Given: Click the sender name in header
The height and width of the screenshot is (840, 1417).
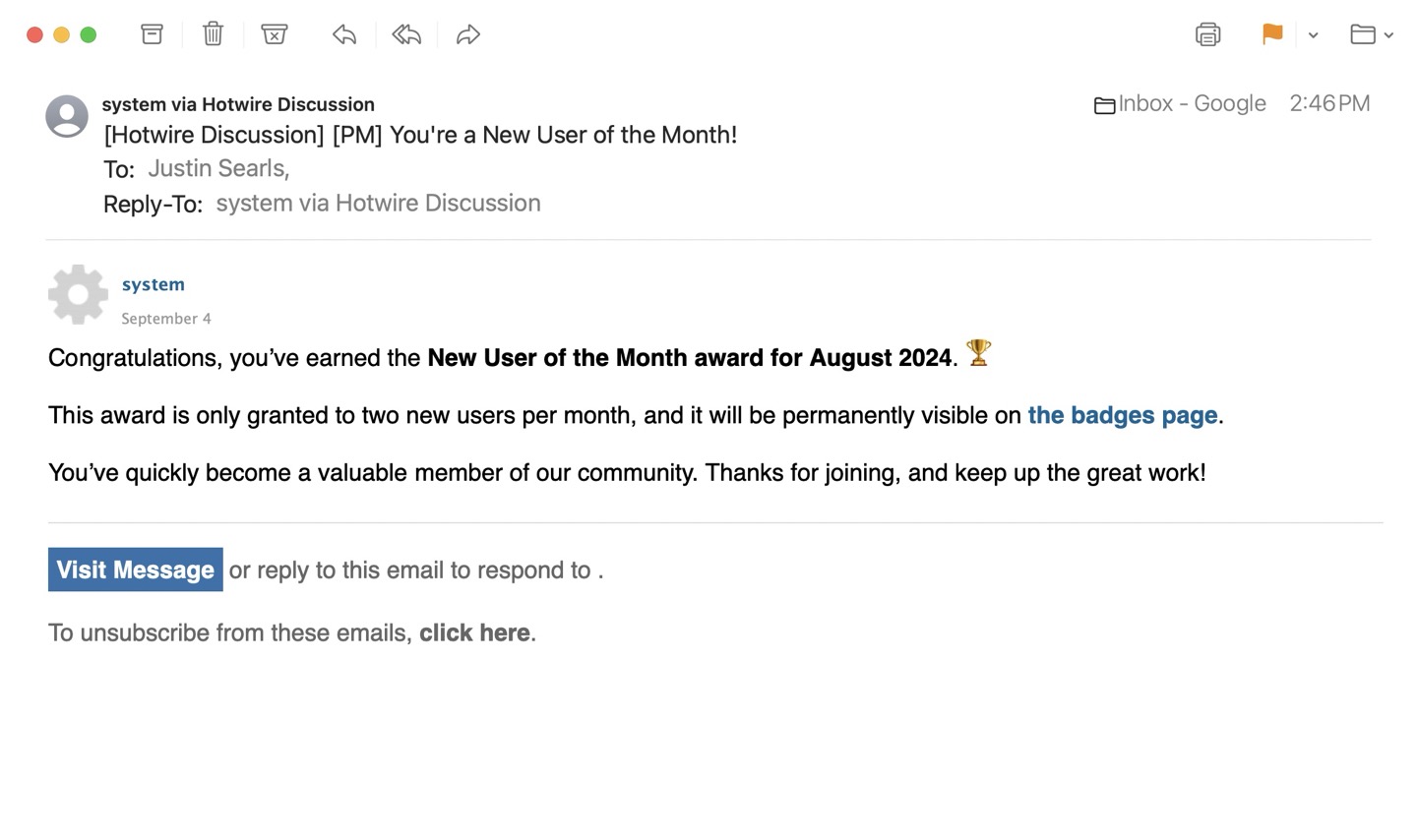Looking at the screenshot, I should (238, 104).
